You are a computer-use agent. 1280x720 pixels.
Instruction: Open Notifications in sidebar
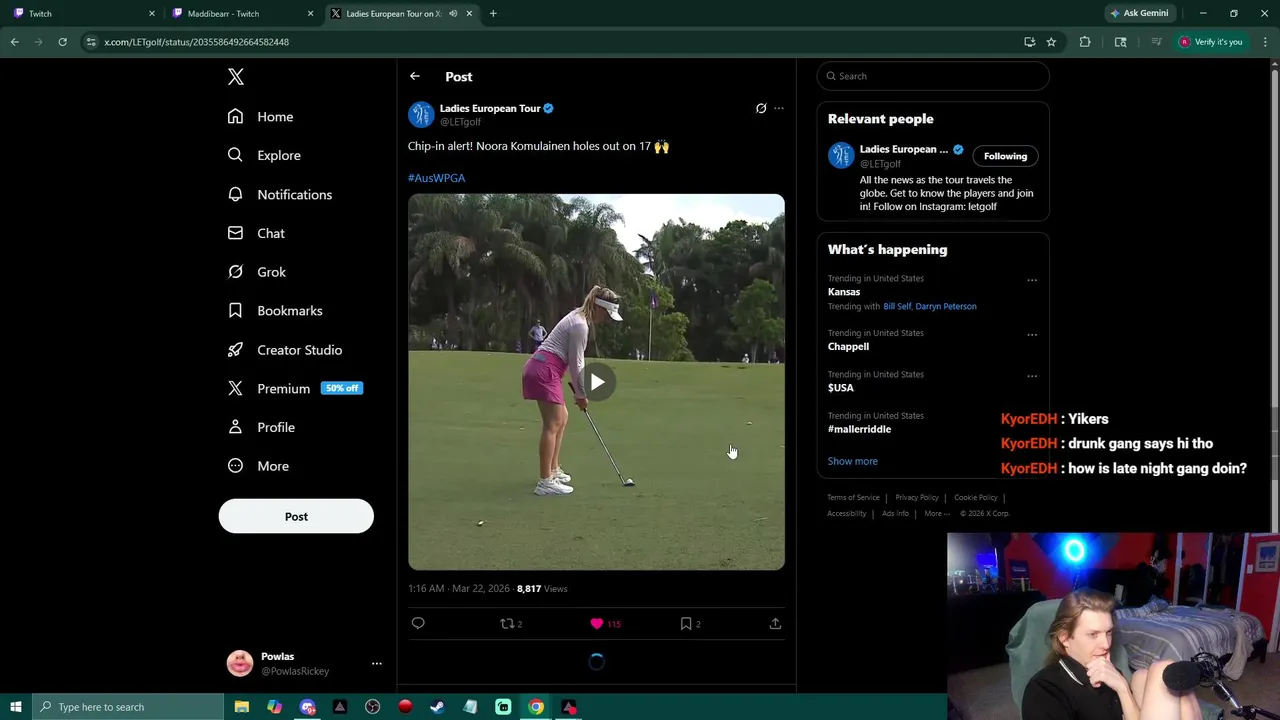279,194
